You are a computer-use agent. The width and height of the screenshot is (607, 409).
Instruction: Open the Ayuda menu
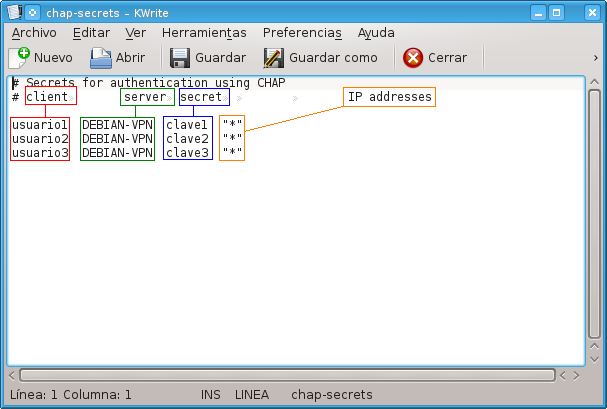376,33
